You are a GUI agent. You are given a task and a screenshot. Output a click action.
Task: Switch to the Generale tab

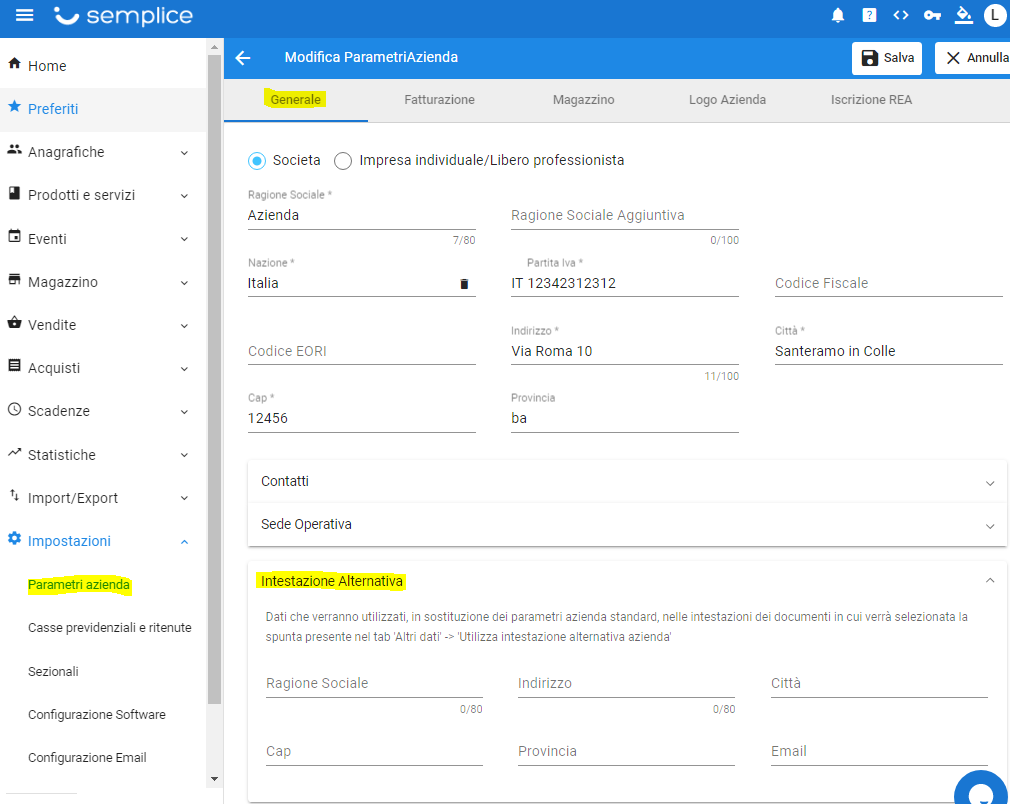(296, 100)
